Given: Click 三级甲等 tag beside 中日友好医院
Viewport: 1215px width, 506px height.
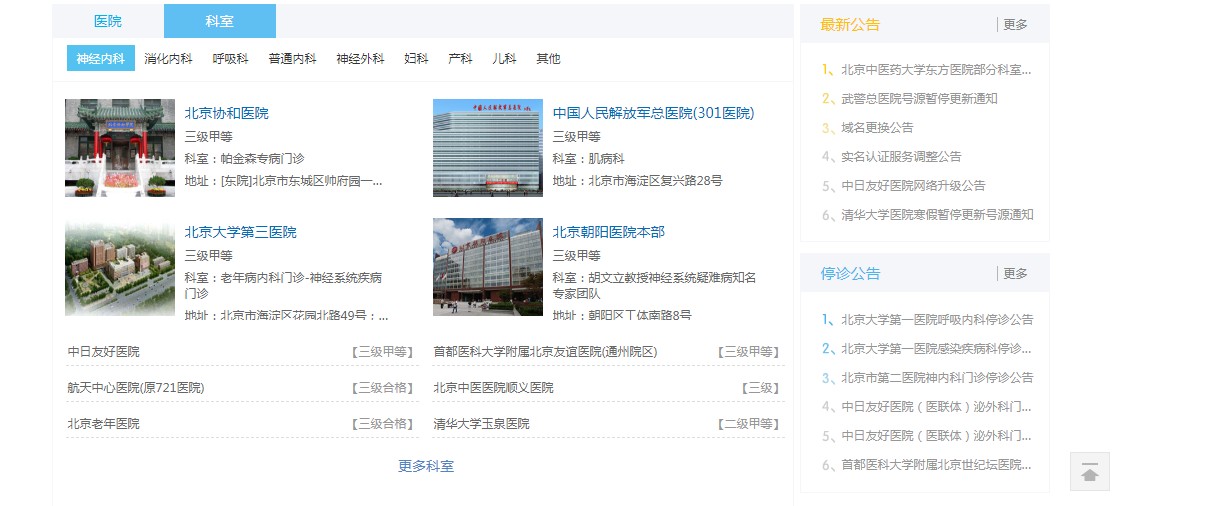Looking at the screenshot, I should (382, 352).
